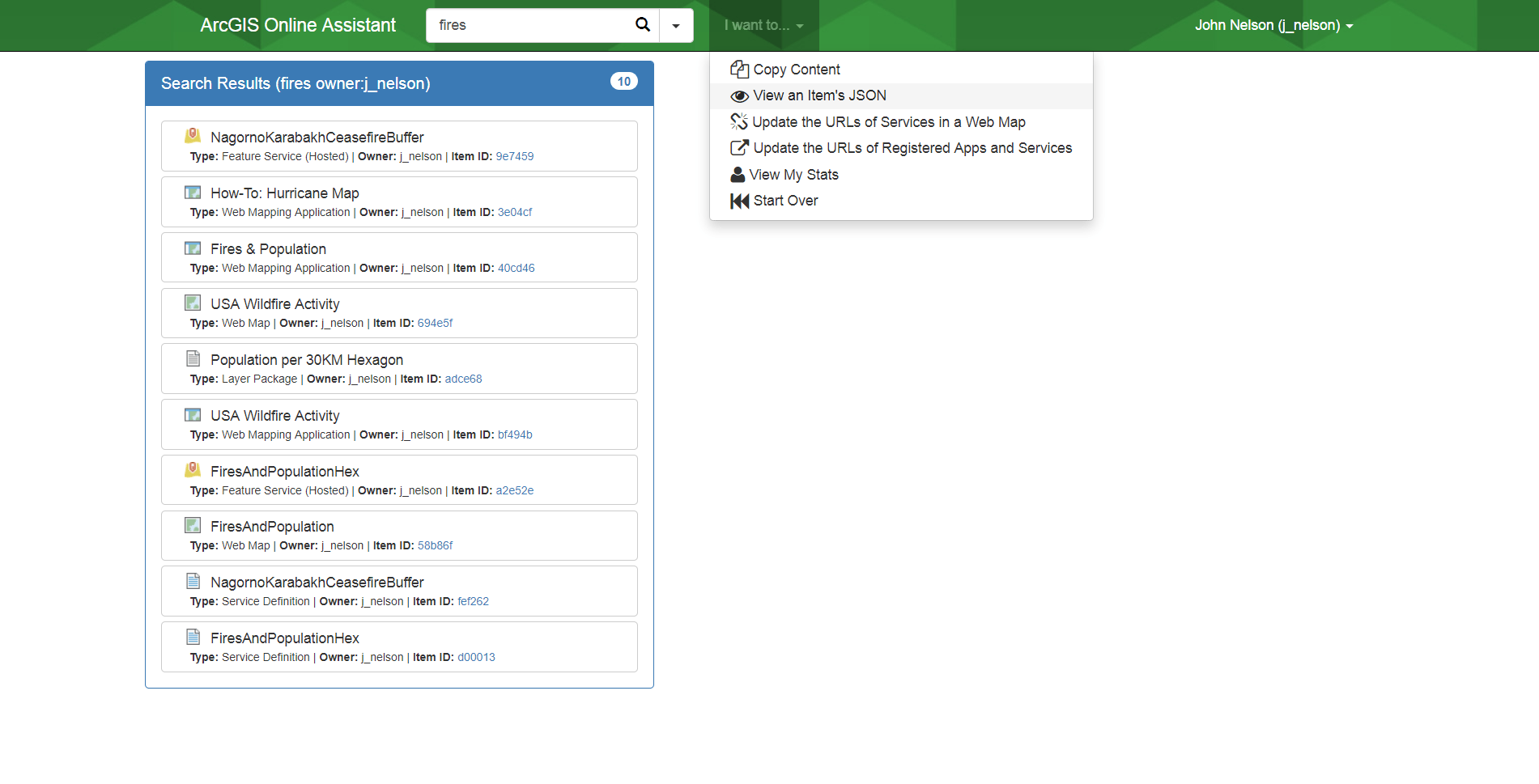Select View an Item's JSON menu entry
Viewport: 1539px width, 784px height.
[x=901, y=95]
